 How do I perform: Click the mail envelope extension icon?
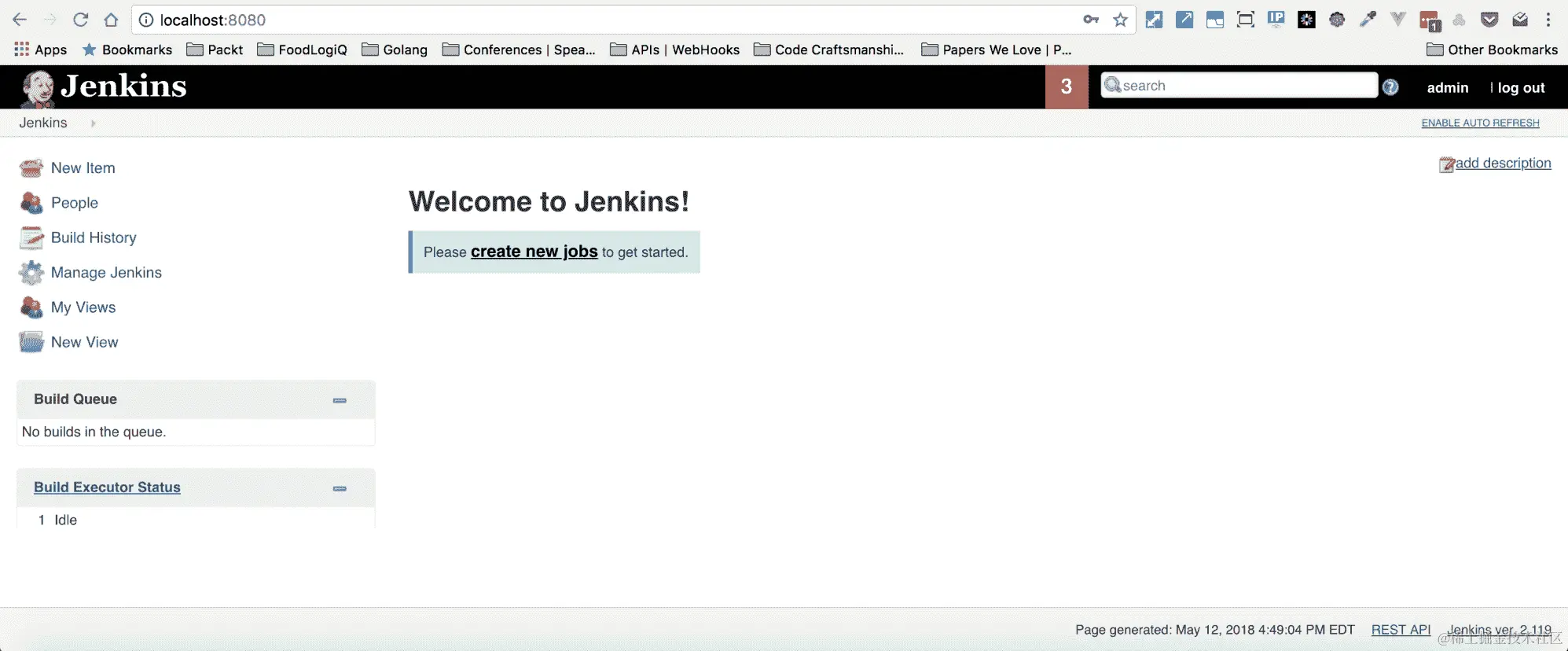1520,20
